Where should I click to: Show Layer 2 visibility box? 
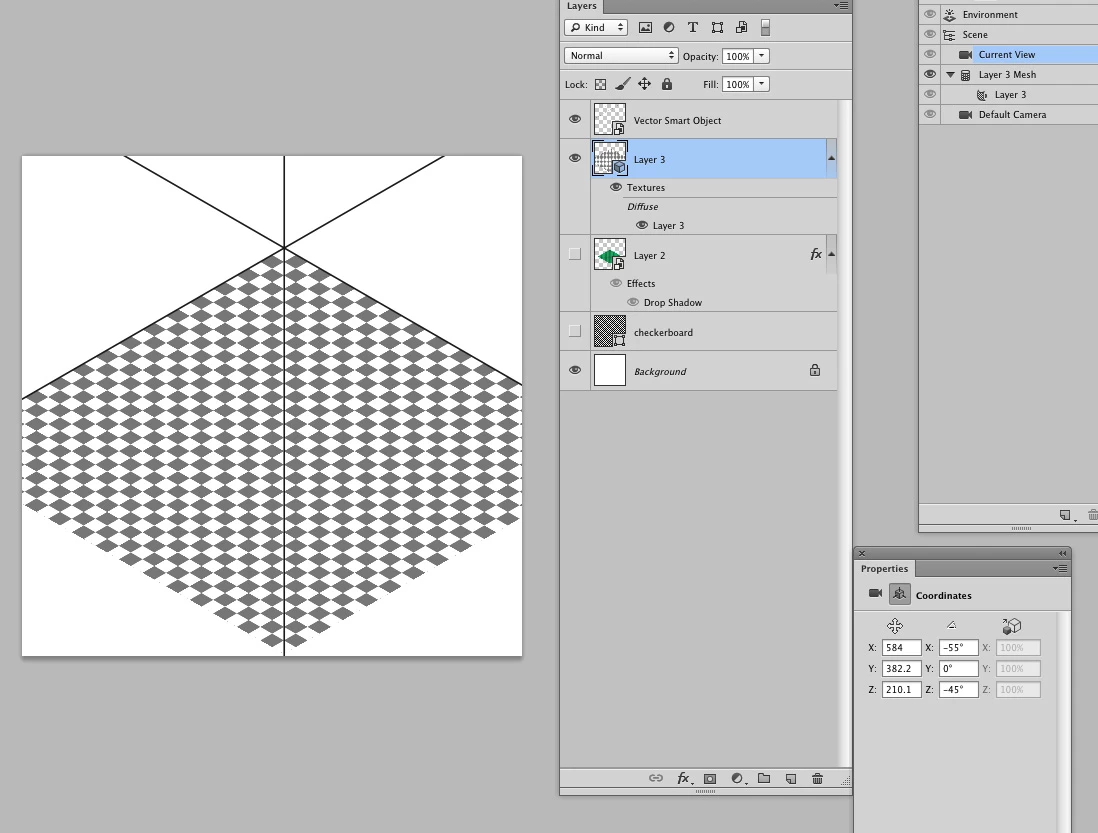pyautogui.click(x=575, y=254)
